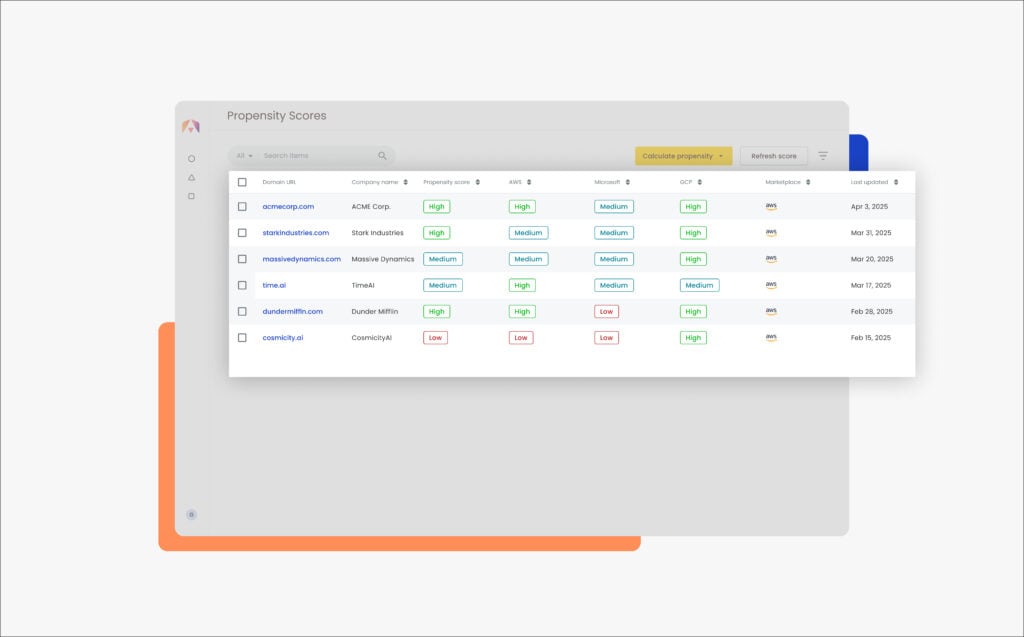Click the ACME Corp. company name cell
Viewport: 1024px width, 637px height.
pyautogui.click(x=371, y=206)
